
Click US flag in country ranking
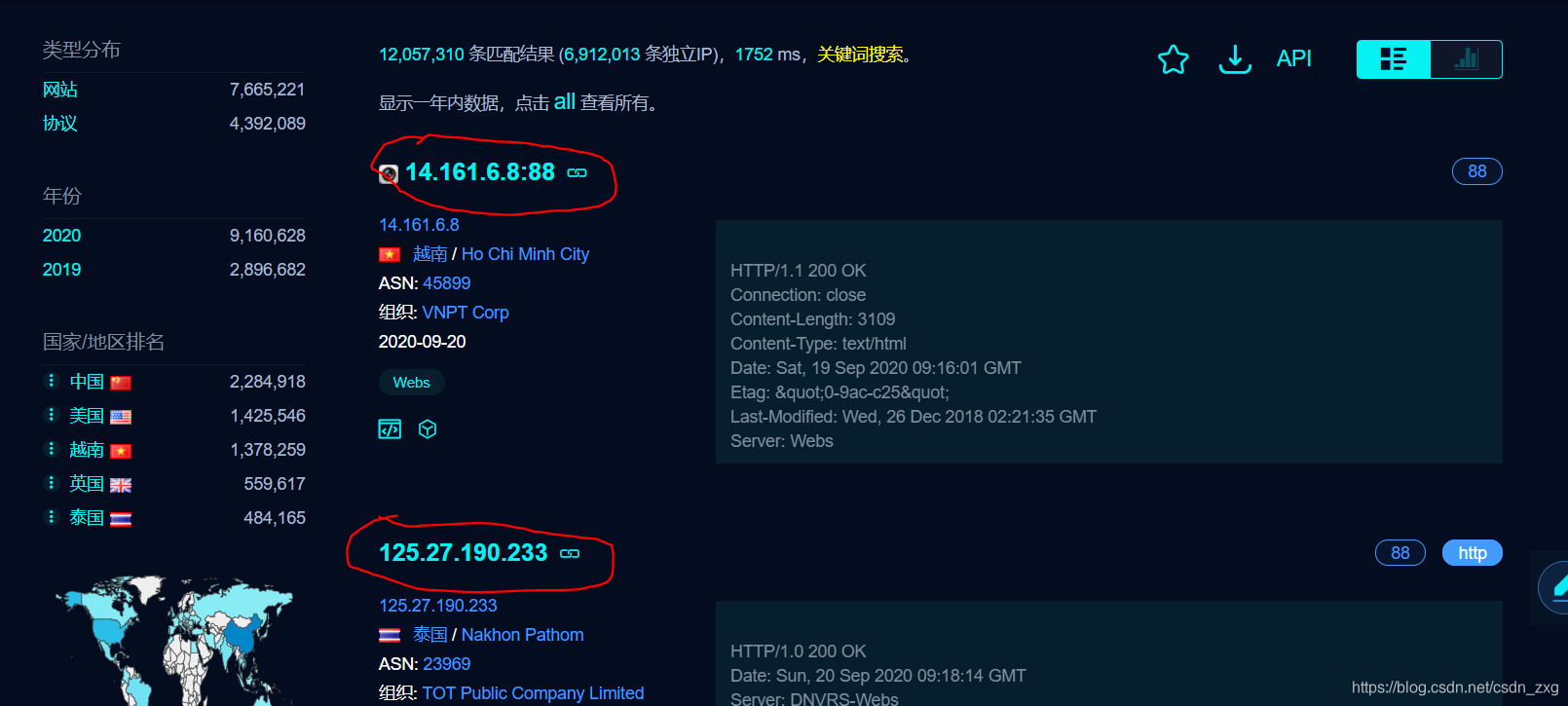pos(121,418)
